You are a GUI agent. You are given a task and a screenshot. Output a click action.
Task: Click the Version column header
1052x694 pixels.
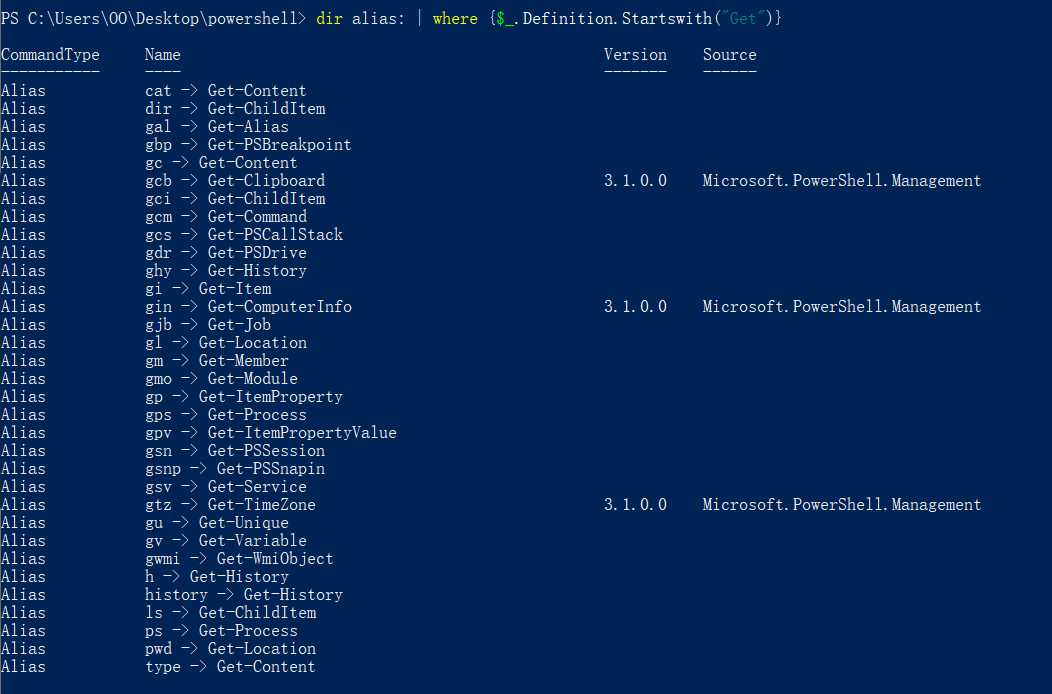[x=635, y=55]
